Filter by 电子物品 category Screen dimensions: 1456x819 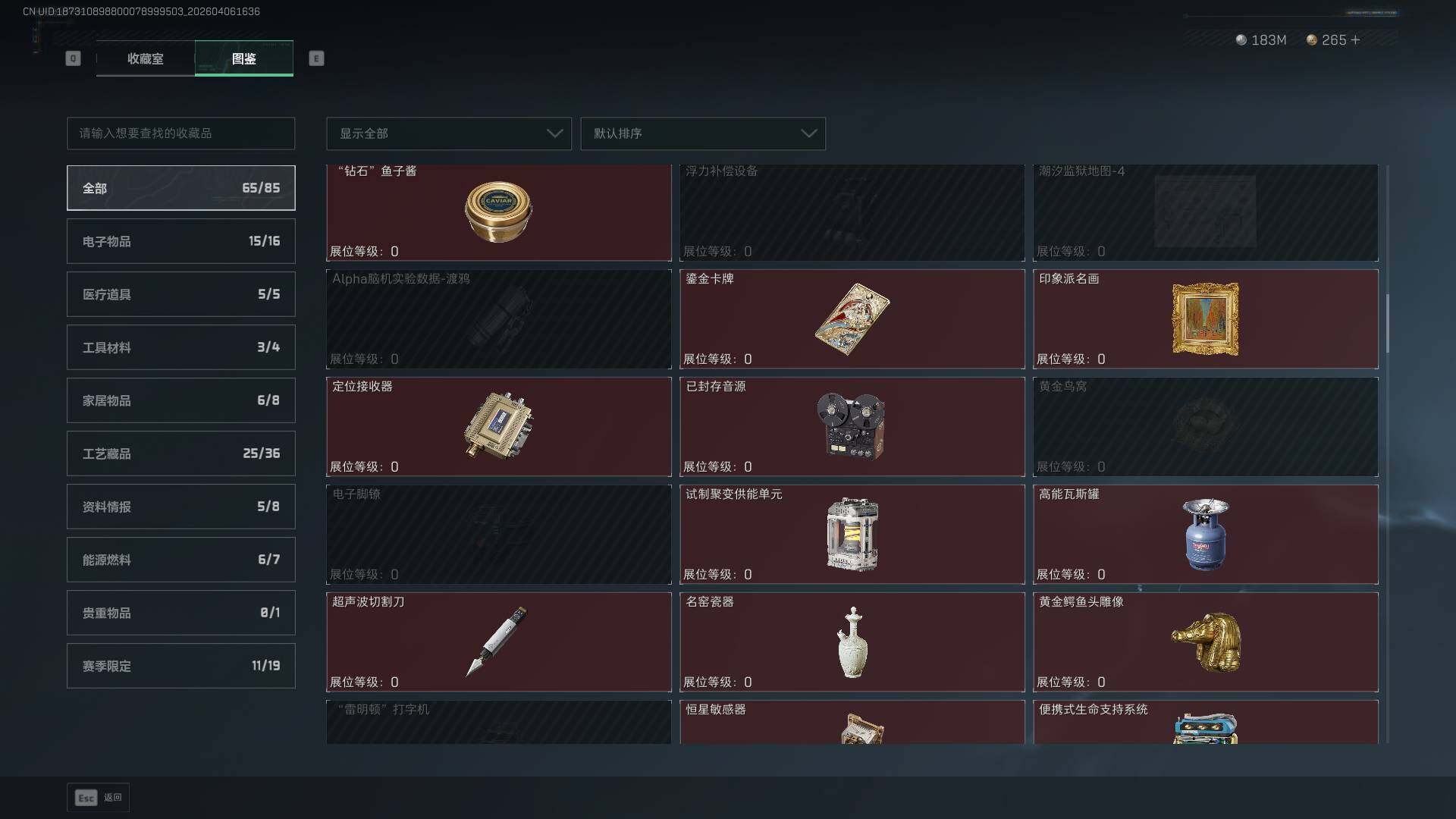point(181,241)
